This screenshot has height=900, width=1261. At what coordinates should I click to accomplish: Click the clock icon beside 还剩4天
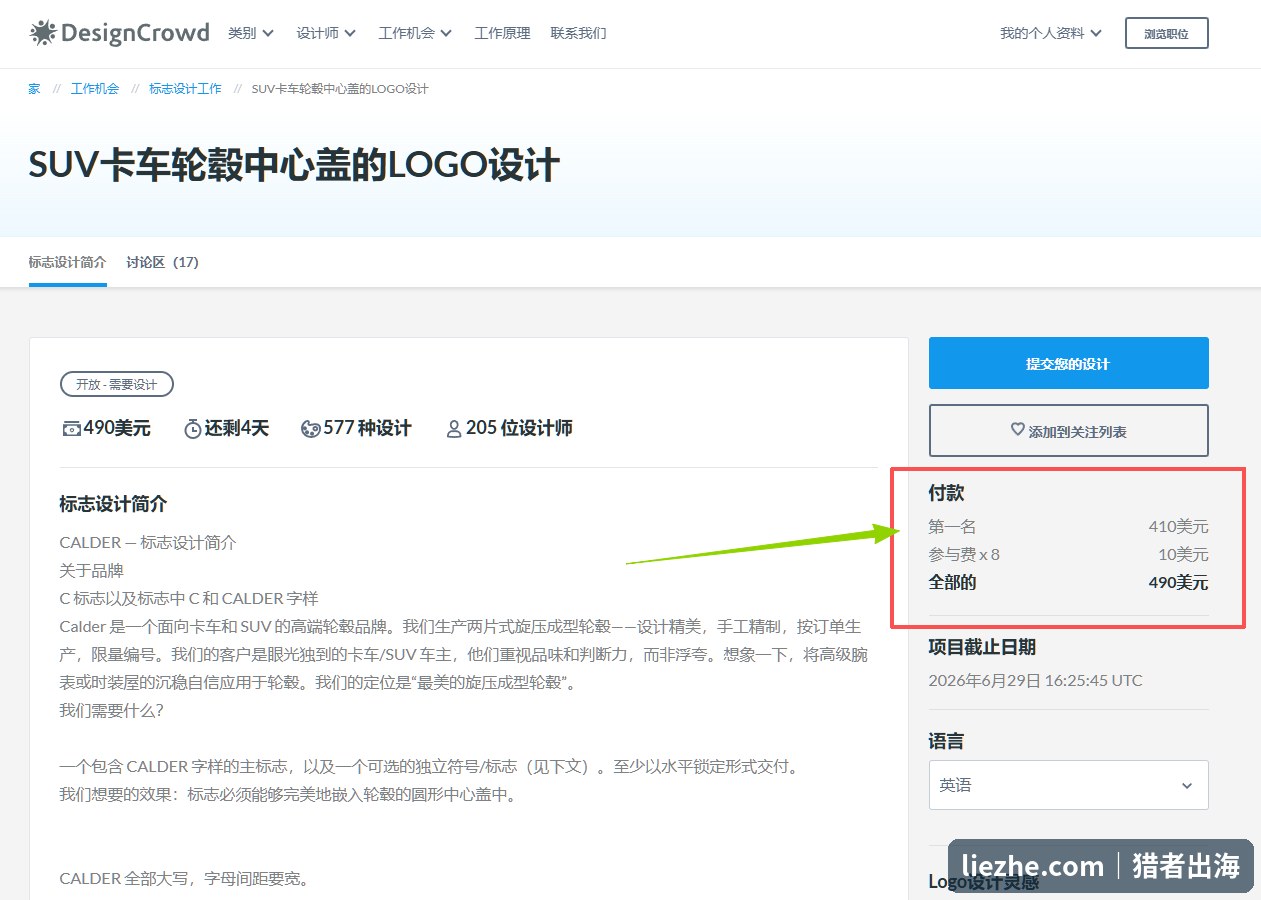(x=193, y=429)
